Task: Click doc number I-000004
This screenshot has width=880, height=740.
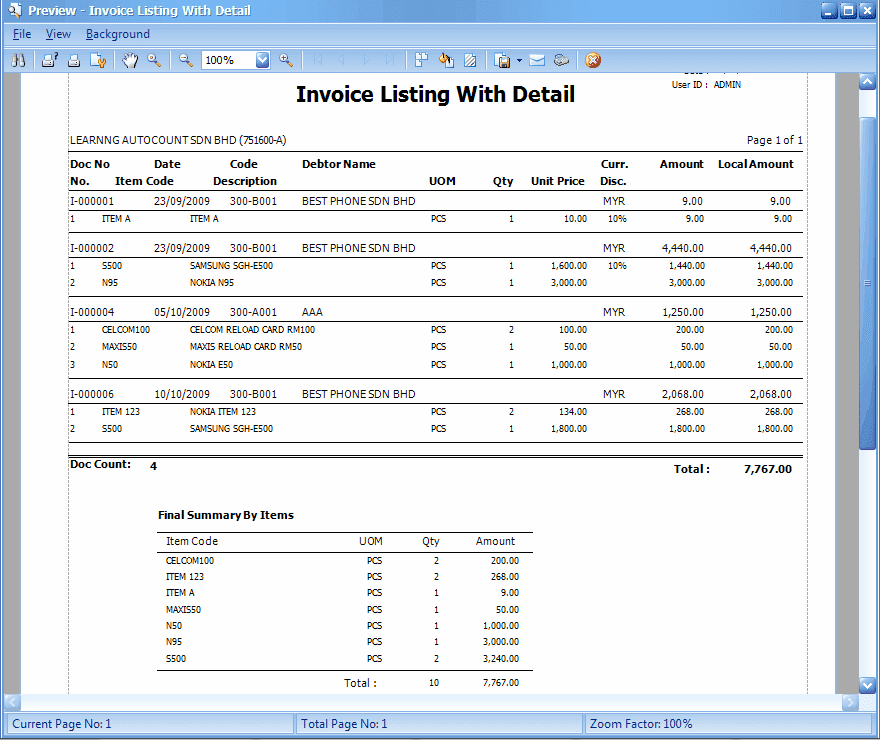Action: [x=92, y=312]
